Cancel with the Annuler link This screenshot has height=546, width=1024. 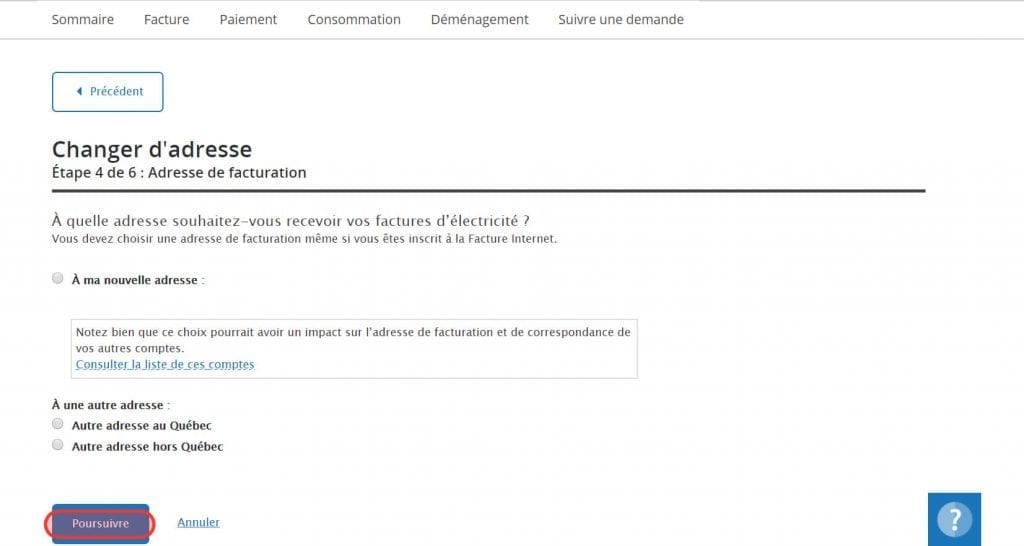(x=199, y=522)
